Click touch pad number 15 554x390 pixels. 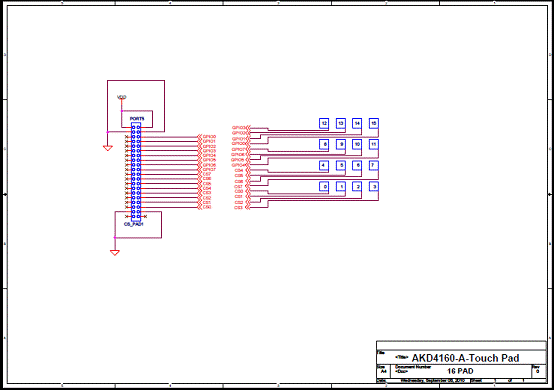(374, 123)
